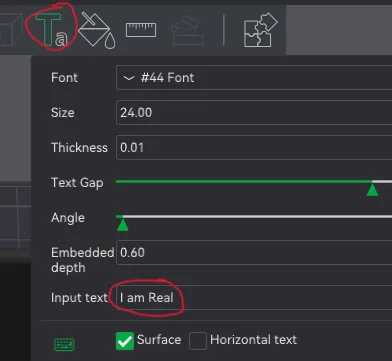
Task: Click into the Size field showing 24.00
Action: click(x=254, y=113)
